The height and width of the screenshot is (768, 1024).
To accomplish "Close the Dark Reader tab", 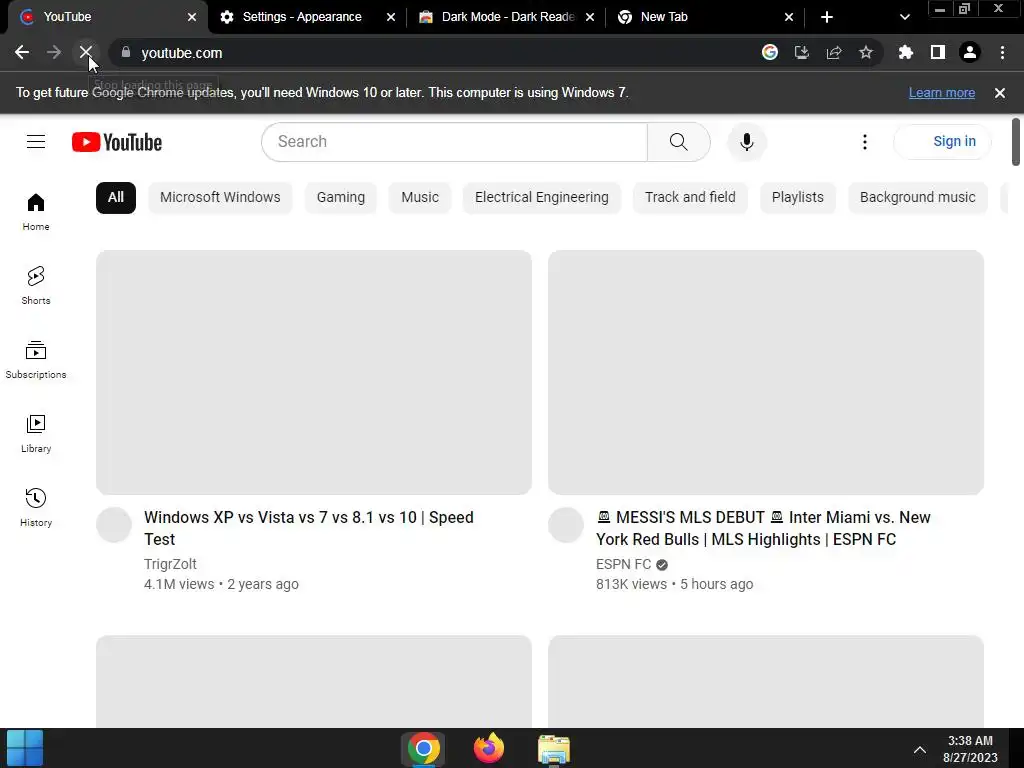I will pyautogui.click(x=590, y=17).
